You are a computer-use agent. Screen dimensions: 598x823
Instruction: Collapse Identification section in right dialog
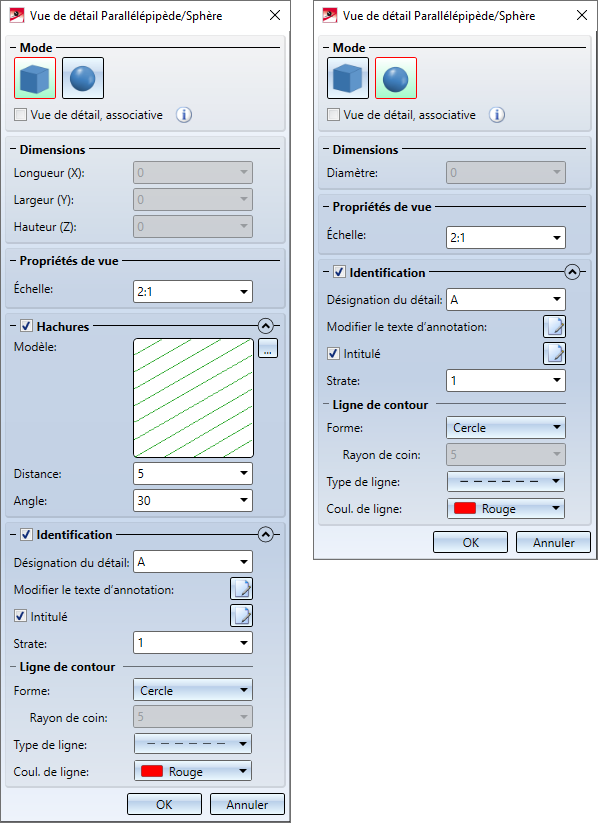tap(572, 272)
